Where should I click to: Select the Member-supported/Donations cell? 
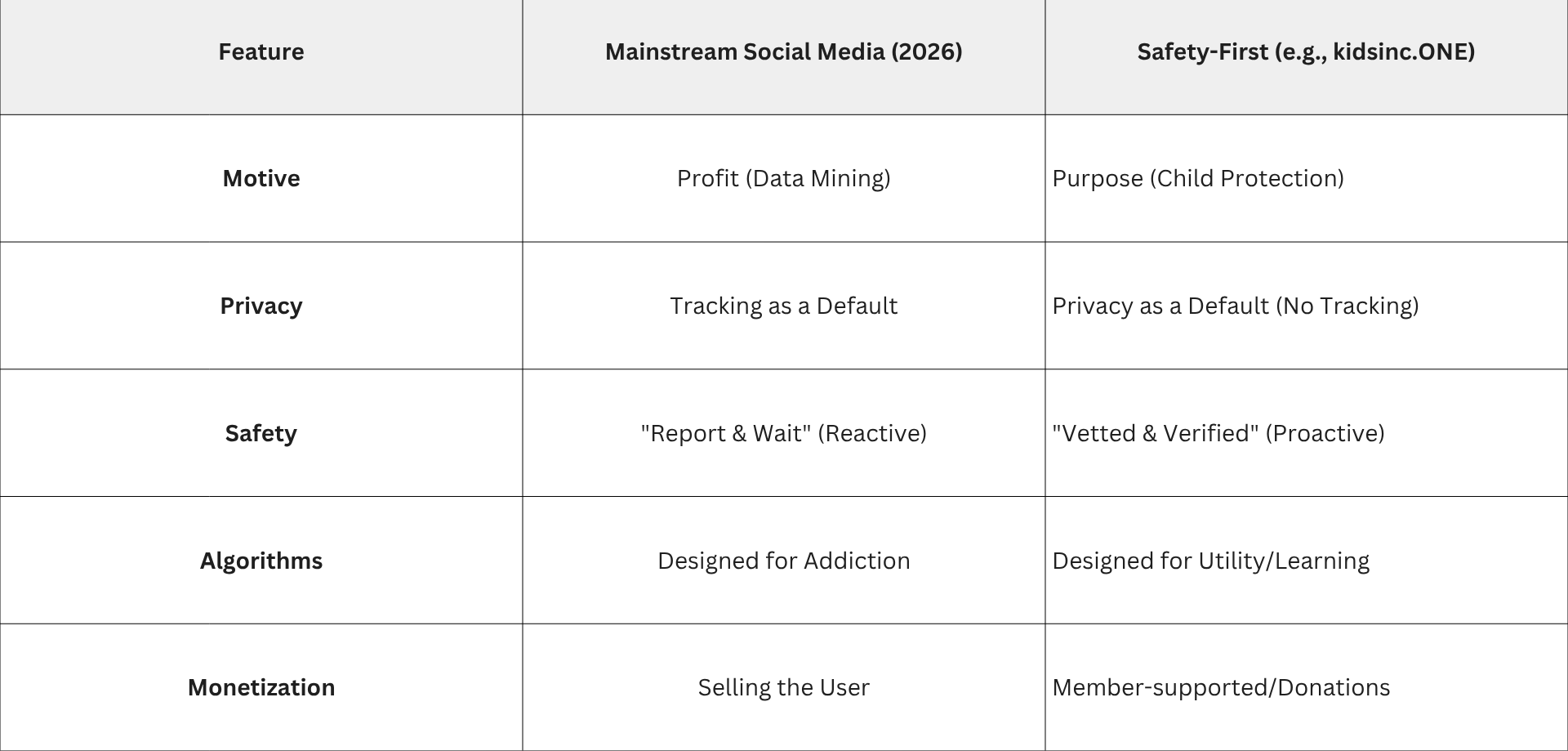coord(1221,687)
